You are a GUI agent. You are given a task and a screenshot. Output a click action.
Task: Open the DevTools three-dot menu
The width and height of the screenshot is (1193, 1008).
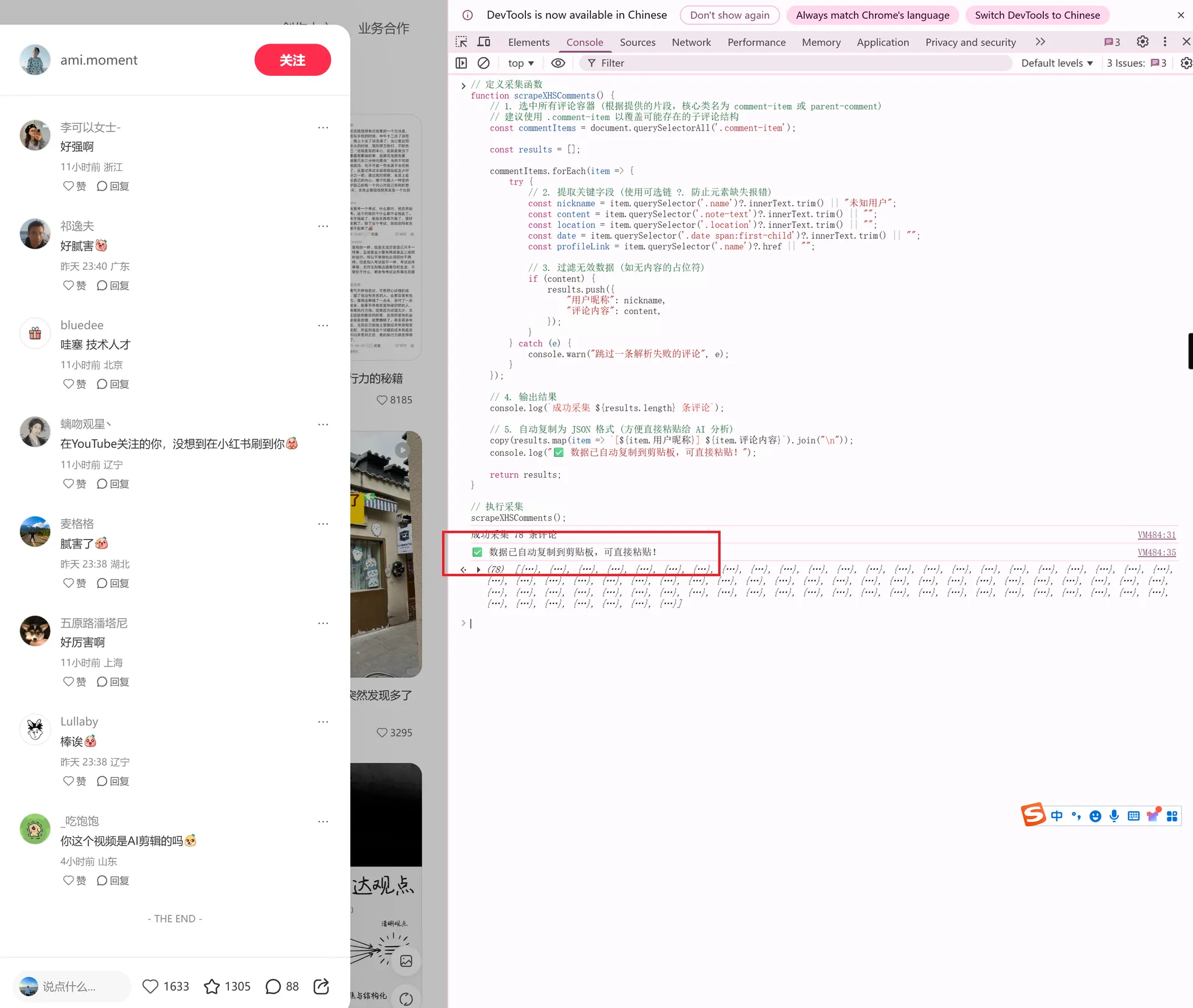pos(1164,42)
